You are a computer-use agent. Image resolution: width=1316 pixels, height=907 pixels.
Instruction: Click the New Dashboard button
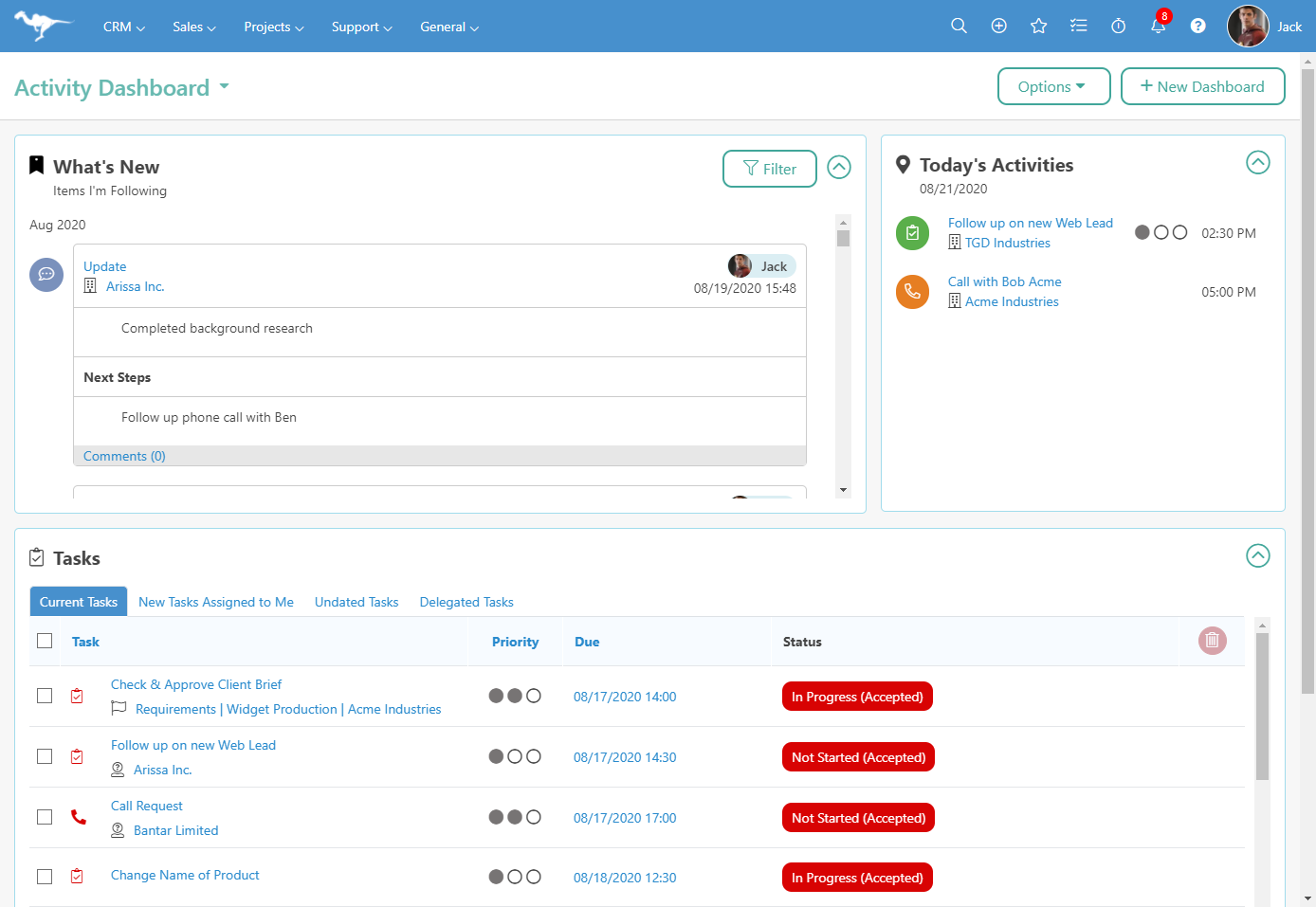pos(1202,86)
